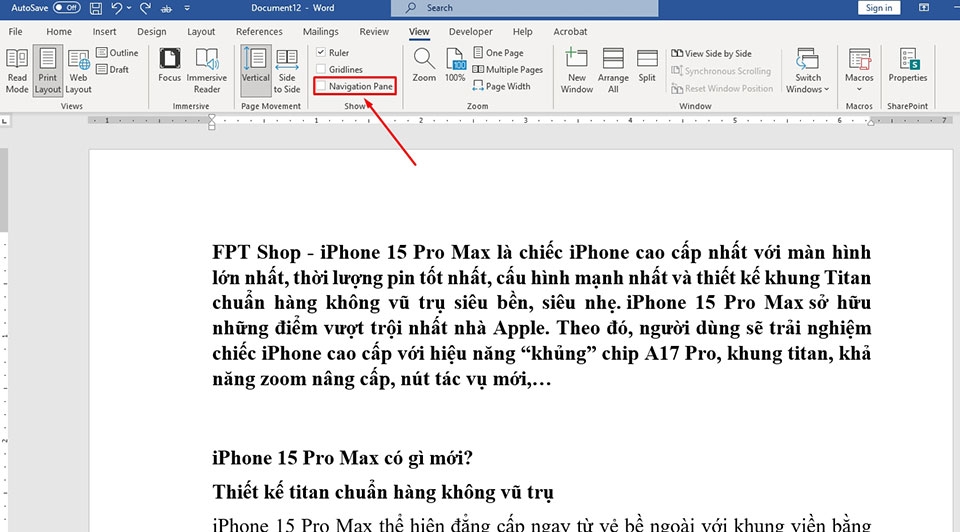Click Reset Window Position
Viewport: 960px width, 532px height.
tap(722, 89)
